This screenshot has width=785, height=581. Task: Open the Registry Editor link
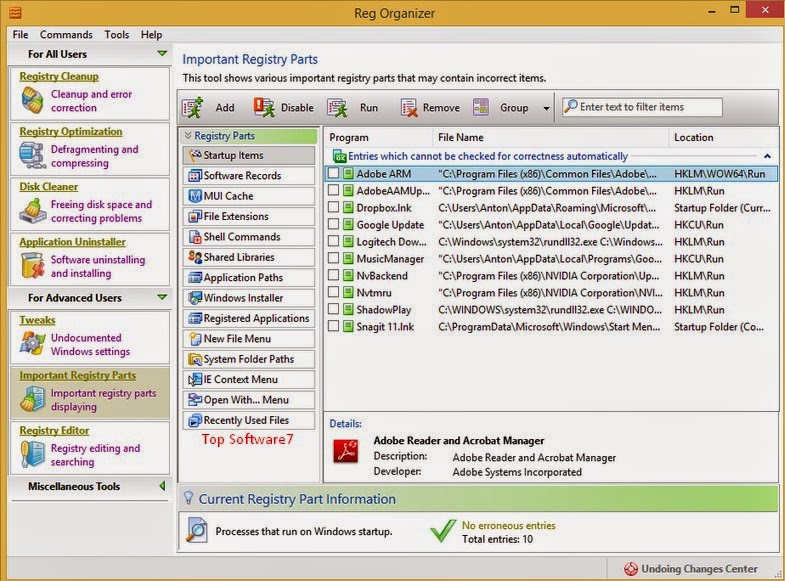tap(54, 430)
